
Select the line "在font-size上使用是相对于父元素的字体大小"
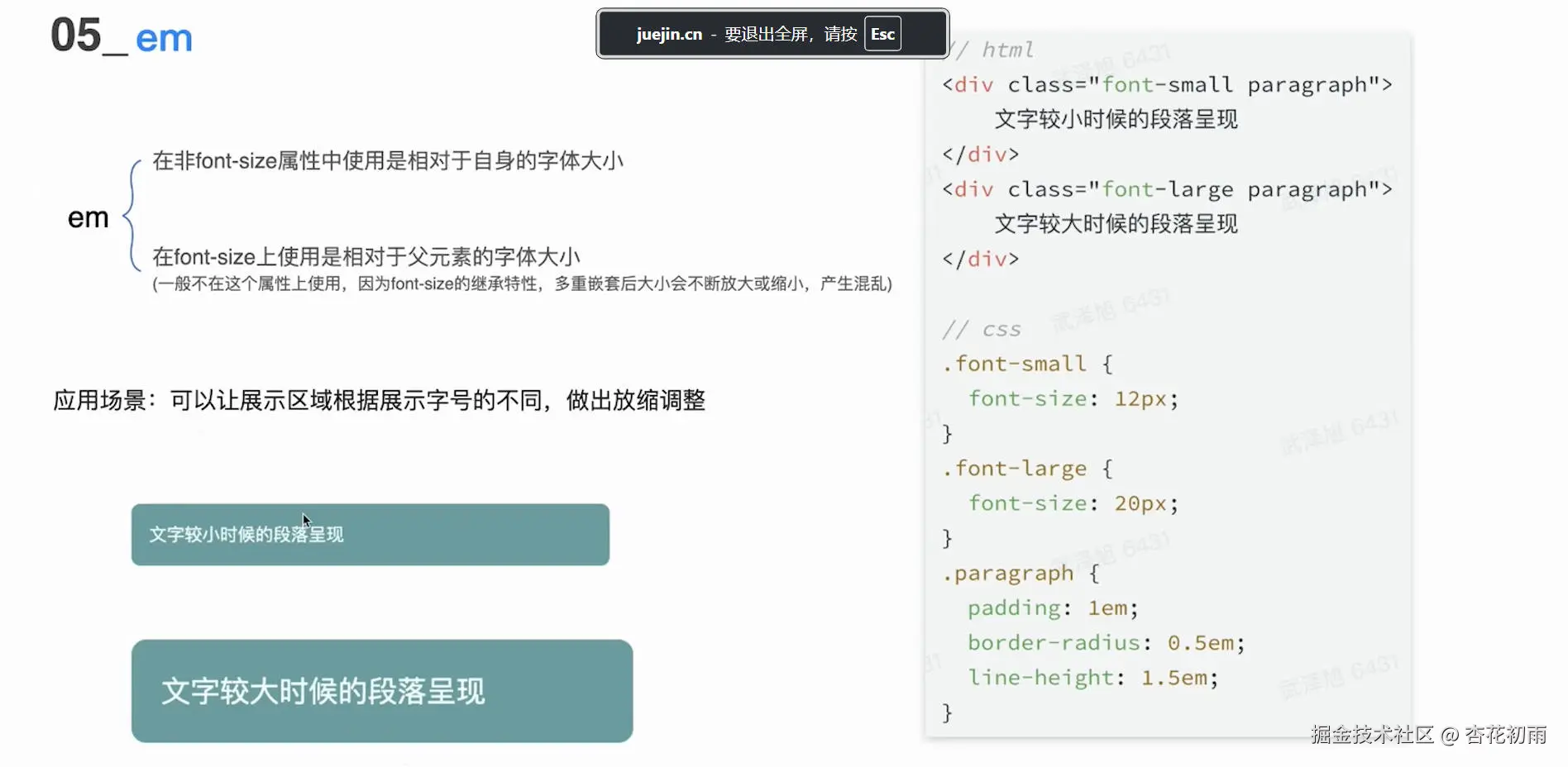[x=366, y=257]
